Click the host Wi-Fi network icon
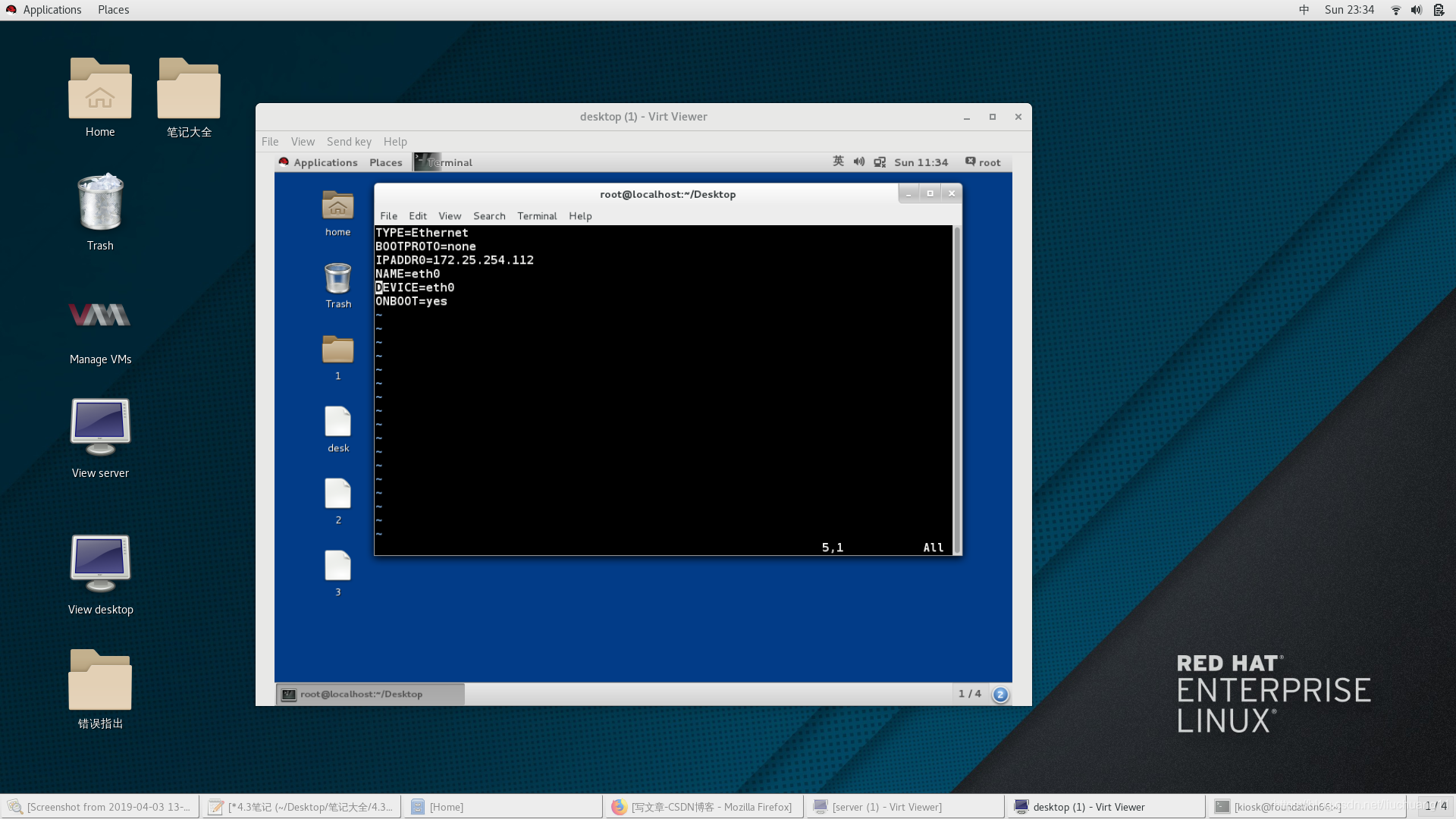The height and width of the screenshot is (819, 1456). pos(1395,10)
